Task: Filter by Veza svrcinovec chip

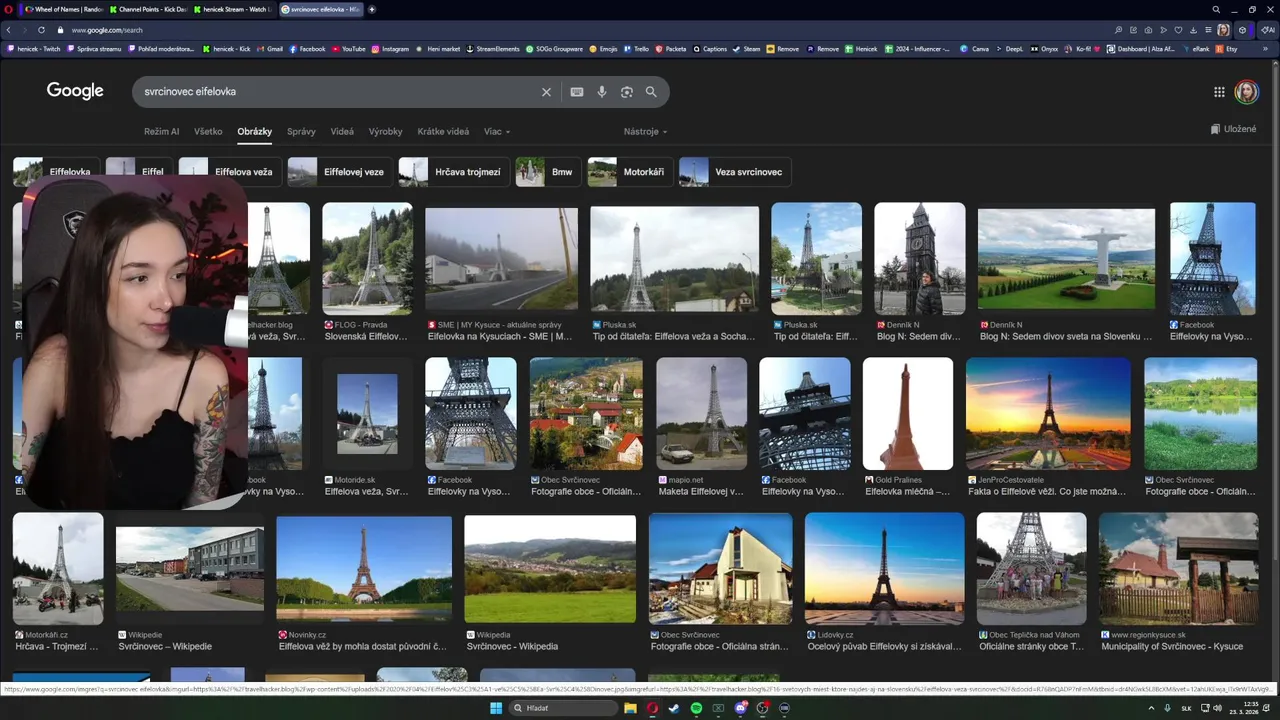Action: (x=735, y=172)
